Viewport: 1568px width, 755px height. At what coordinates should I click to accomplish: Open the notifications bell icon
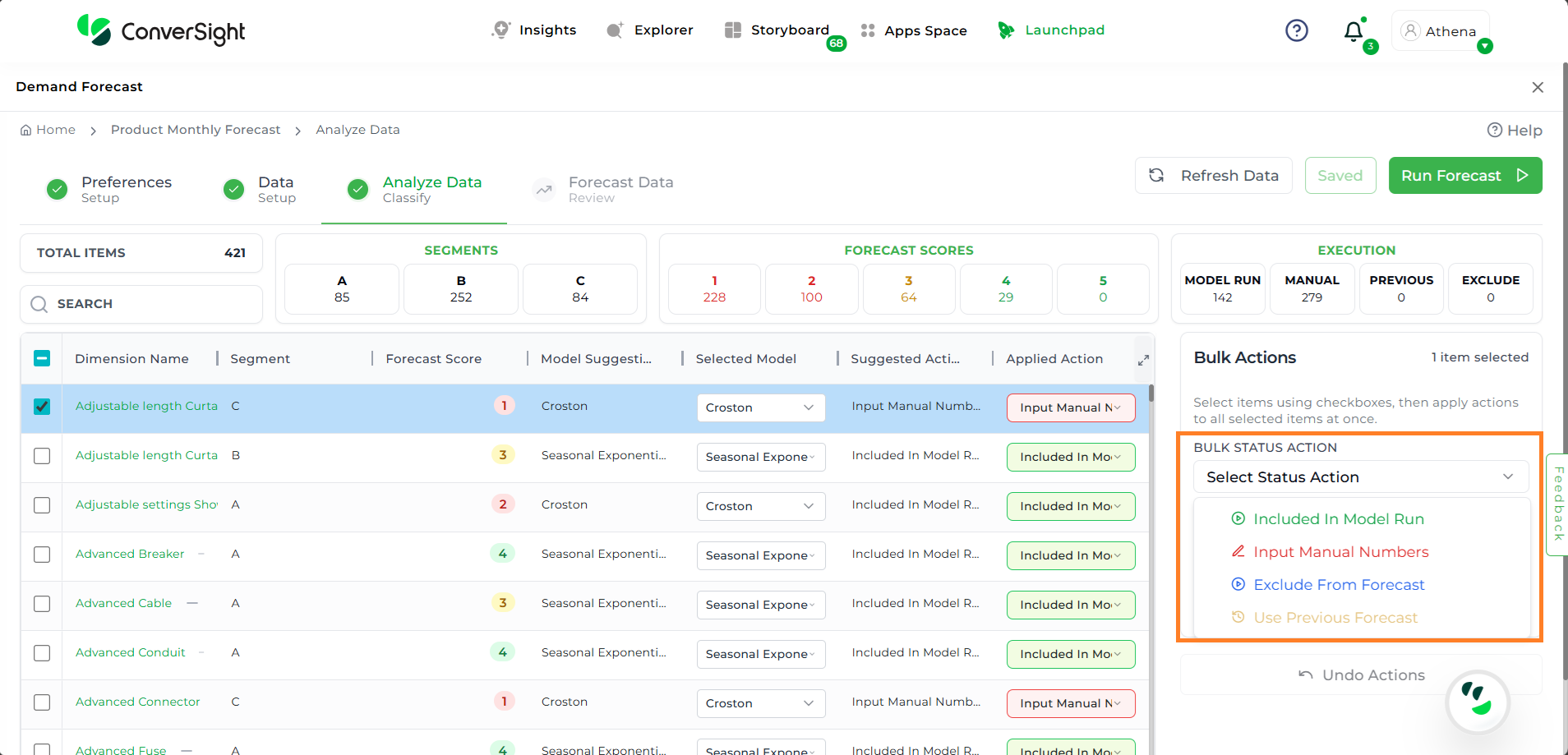point(1353,31)
